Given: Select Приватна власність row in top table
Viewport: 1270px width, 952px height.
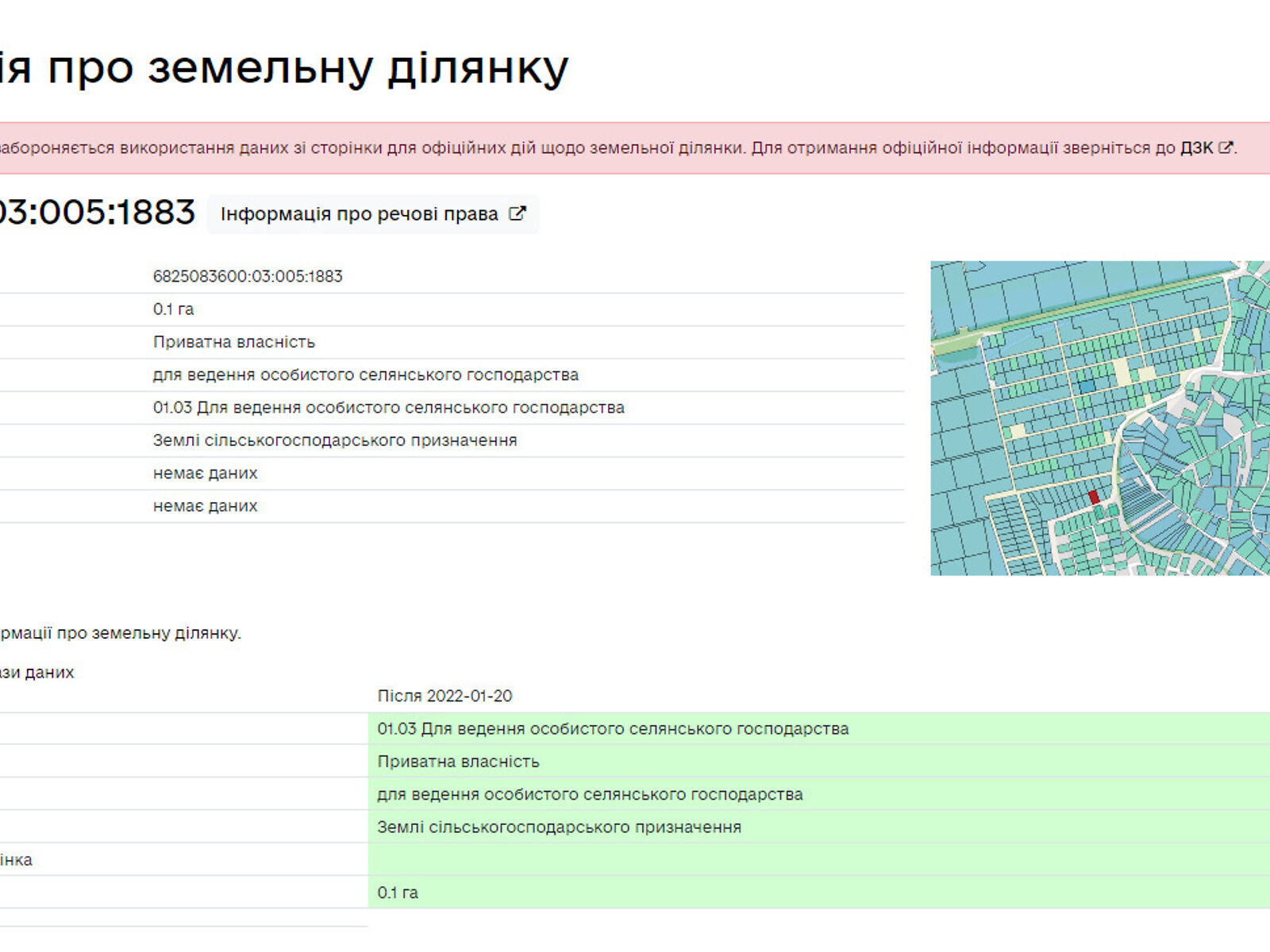Looking at the screenshot, I should (234, 342).
